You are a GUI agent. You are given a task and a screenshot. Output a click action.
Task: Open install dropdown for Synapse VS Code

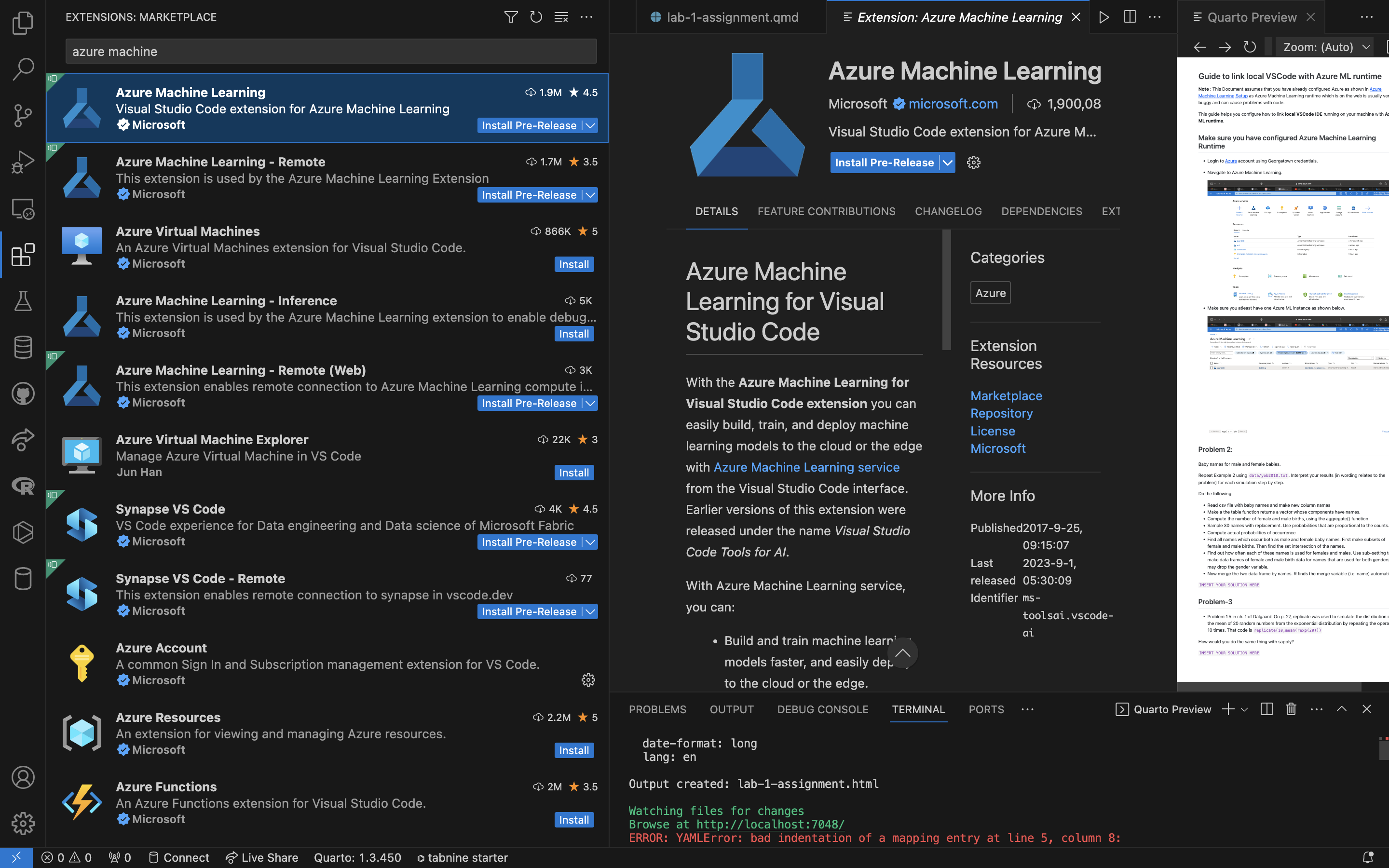coord(590,542)
